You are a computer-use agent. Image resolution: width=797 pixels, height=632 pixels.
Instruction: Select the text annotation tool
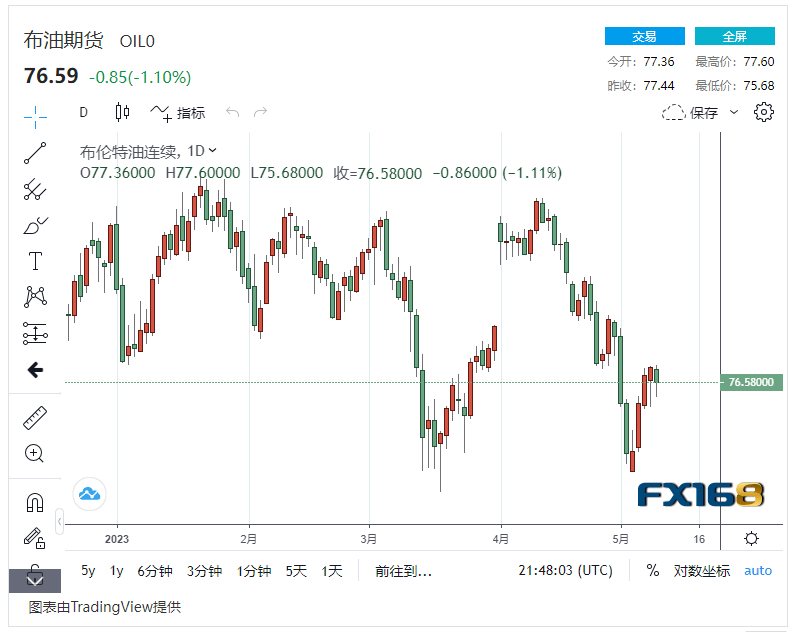[x=35, y=261]
